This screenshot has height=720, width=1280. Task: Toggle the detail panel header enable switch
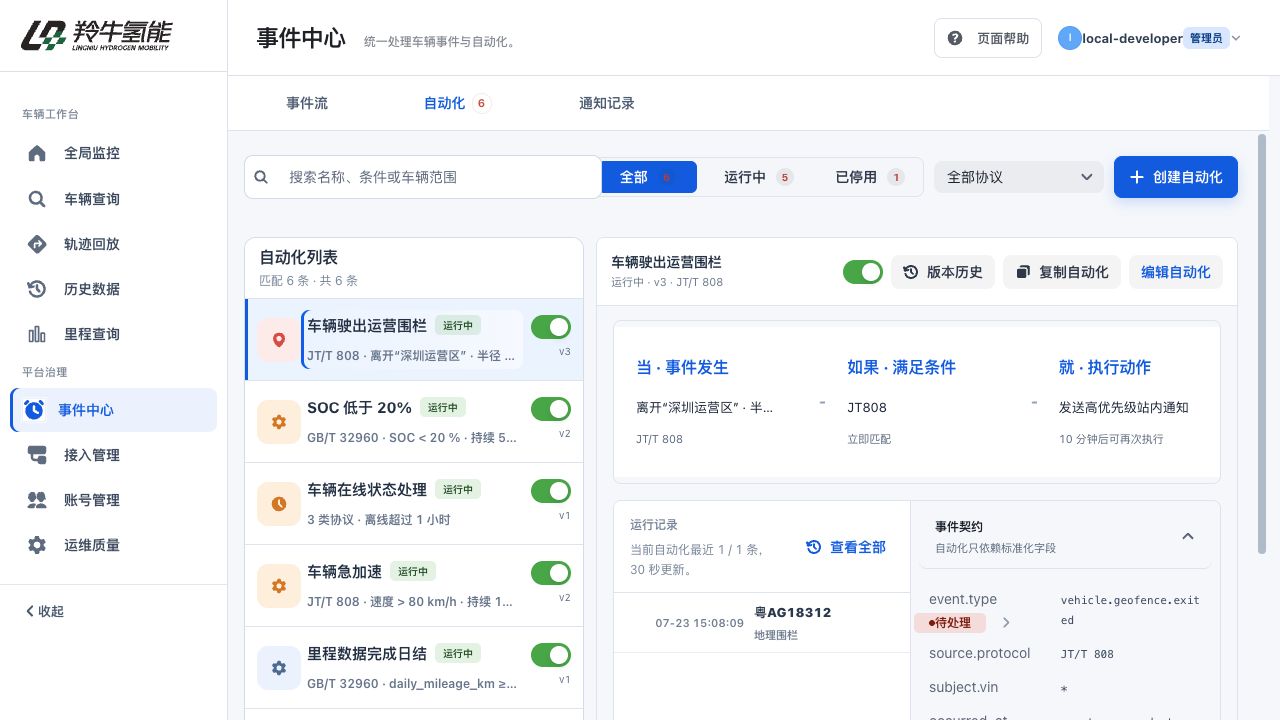(x=863, y=272)
